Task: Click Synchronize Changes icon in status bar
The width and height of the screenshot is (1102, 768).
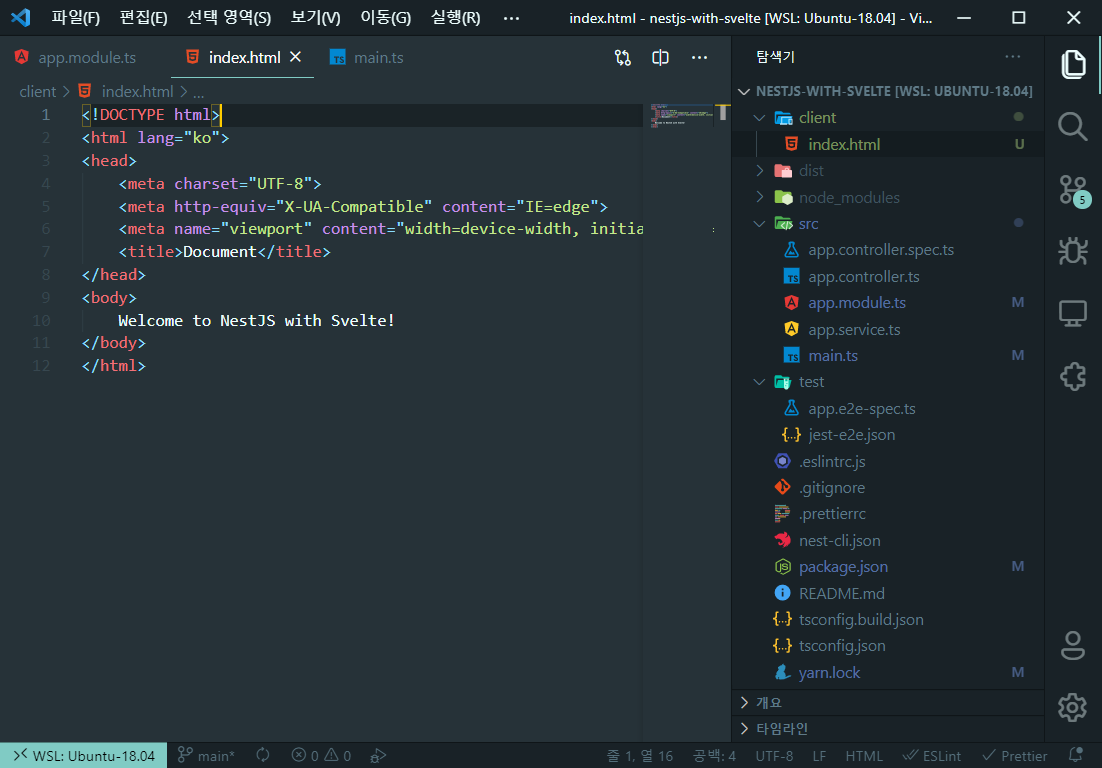Action: [263, 755]
